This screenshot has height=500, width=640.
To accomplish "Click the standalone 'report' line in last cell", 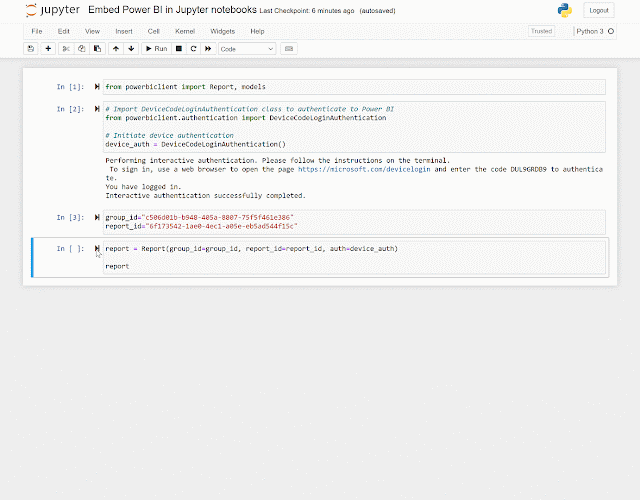I will [117, 266].
